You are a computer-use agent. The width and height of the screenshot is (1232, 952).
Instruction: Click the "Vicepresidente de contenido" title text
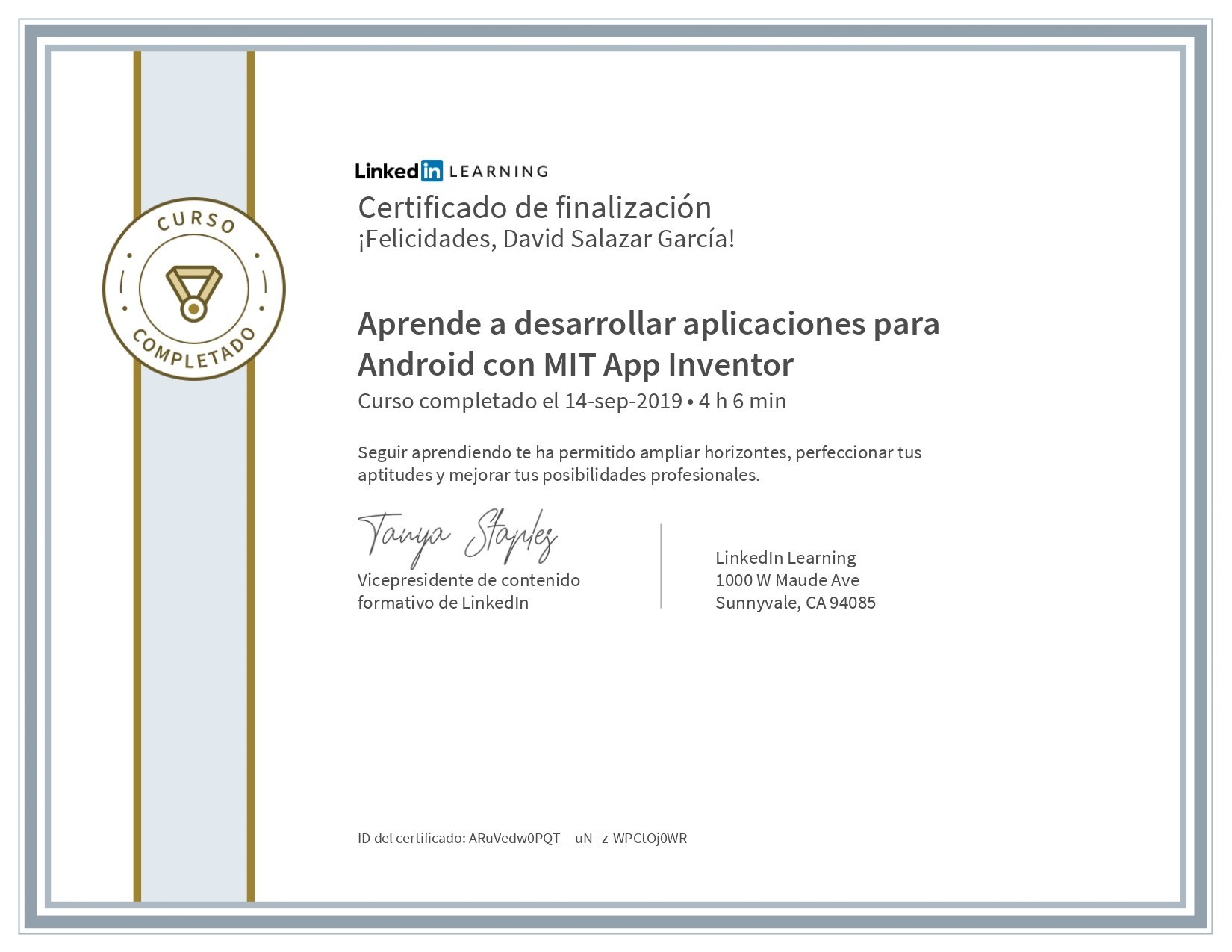pyautogui.click(x=468, y=580)
